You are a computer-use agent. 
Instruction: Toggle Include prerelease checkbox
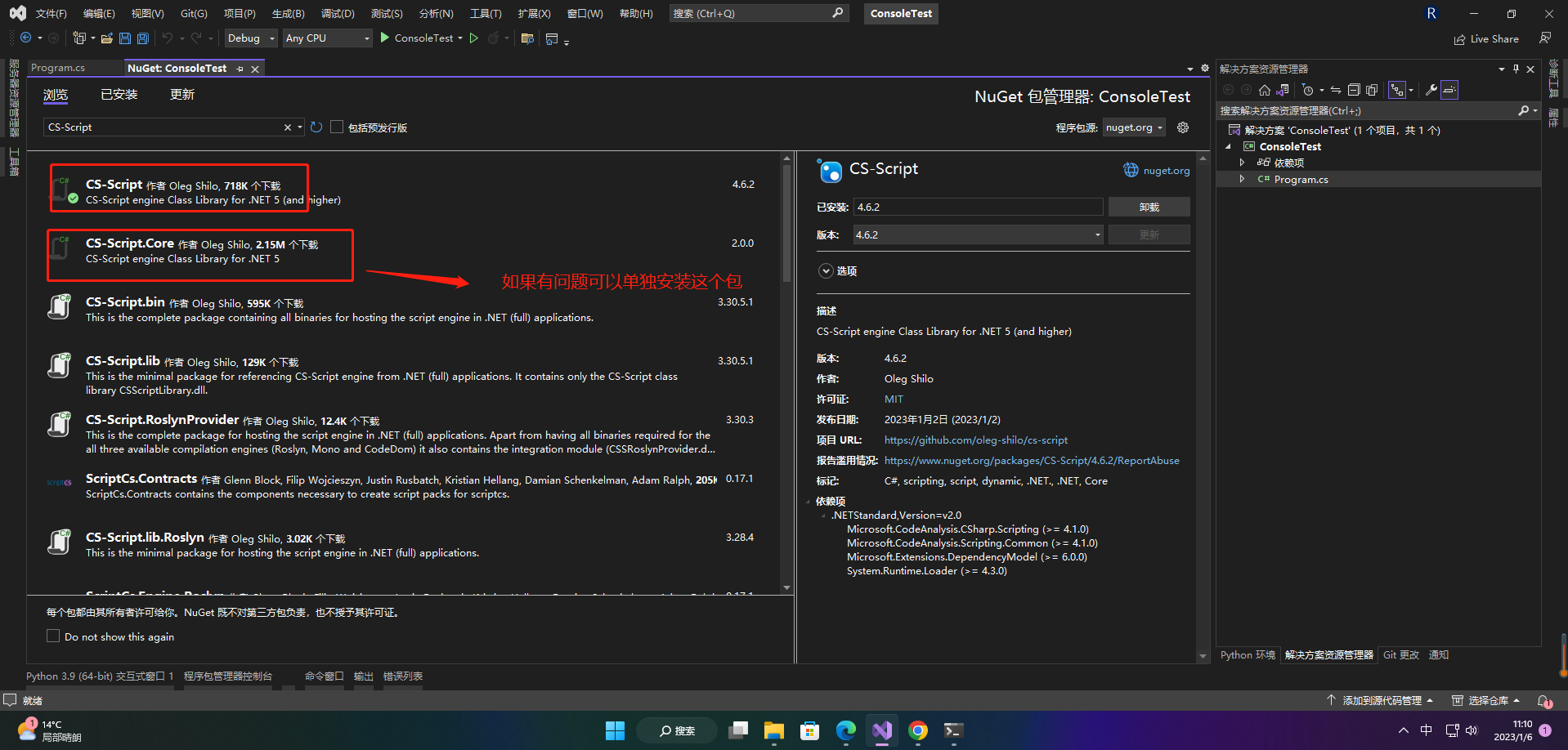[337, 127]
